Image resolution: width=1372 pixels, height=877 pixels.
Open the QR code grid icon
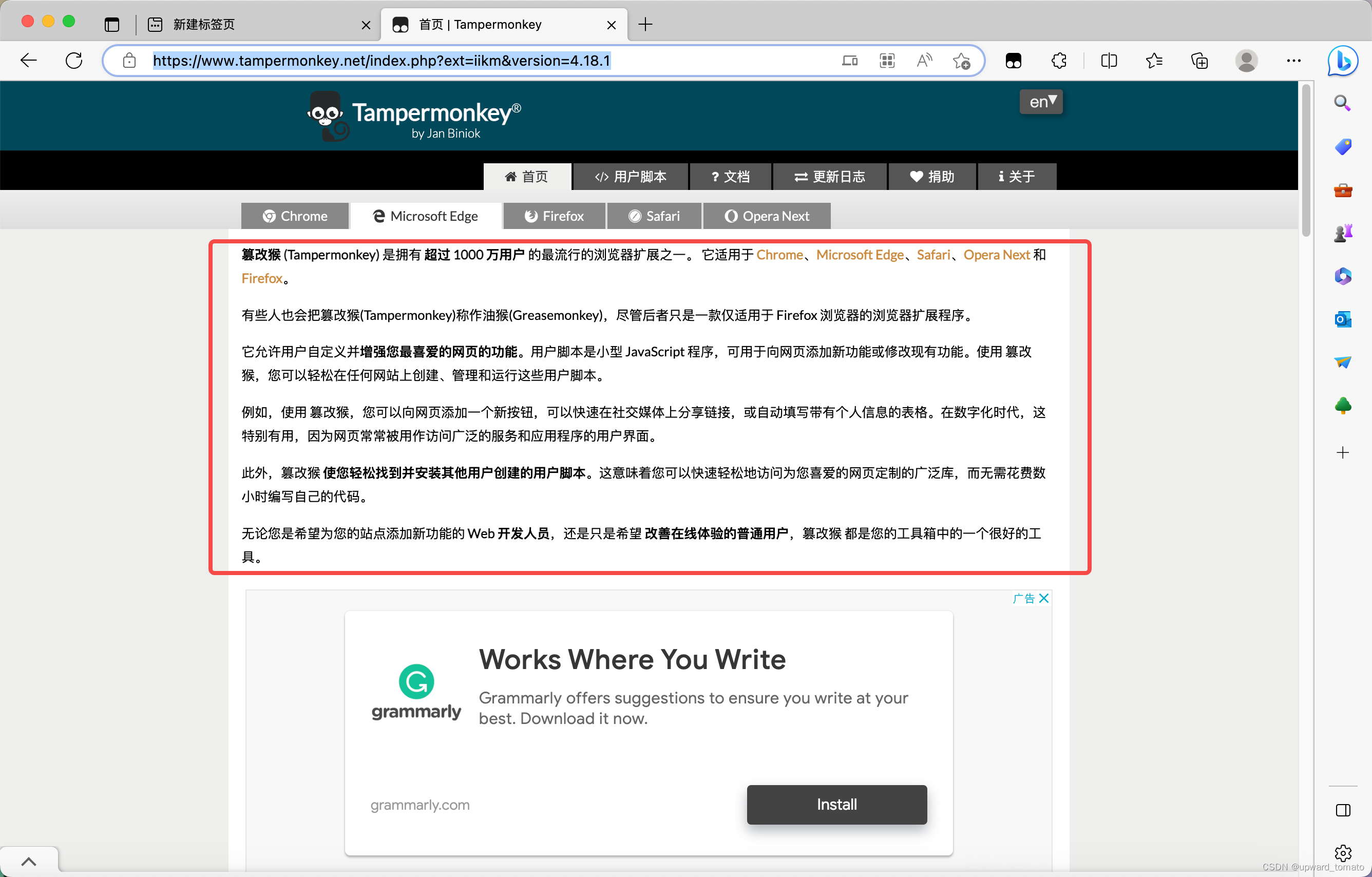(887, 61)
